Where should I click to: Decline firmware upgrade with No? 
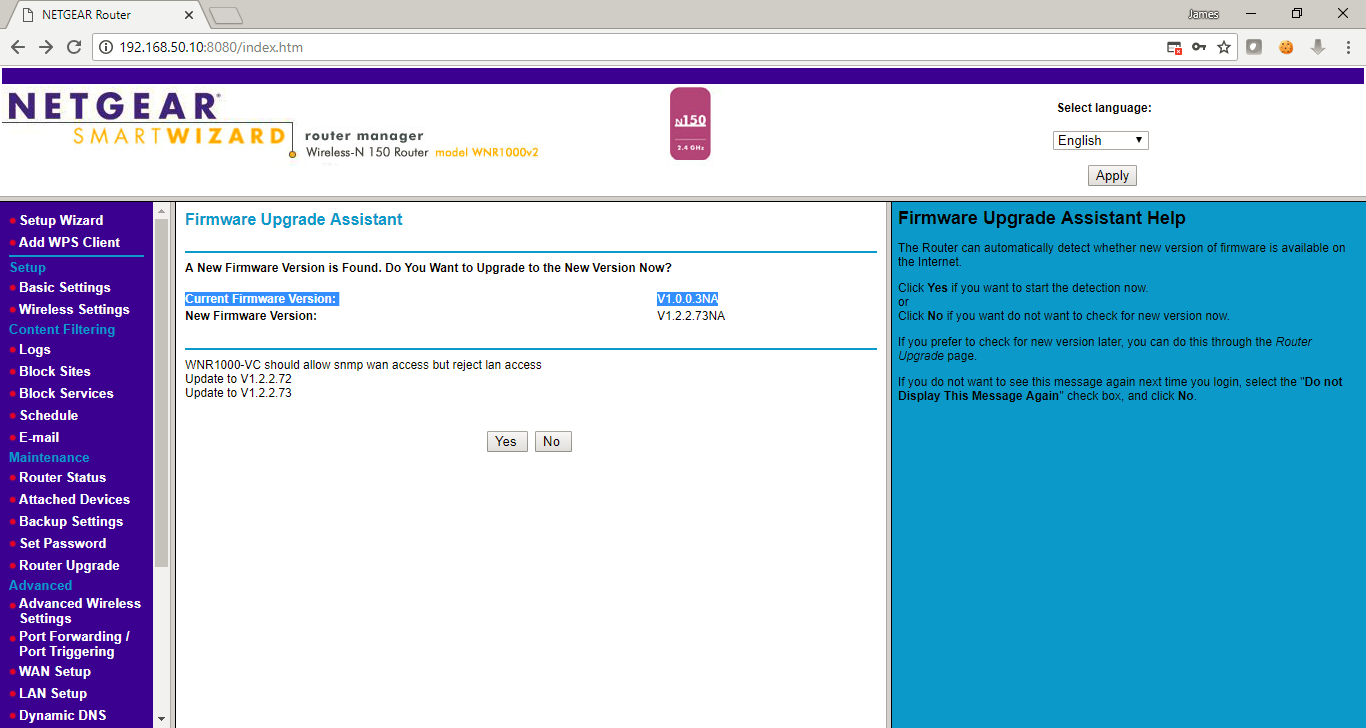[552, 441]
